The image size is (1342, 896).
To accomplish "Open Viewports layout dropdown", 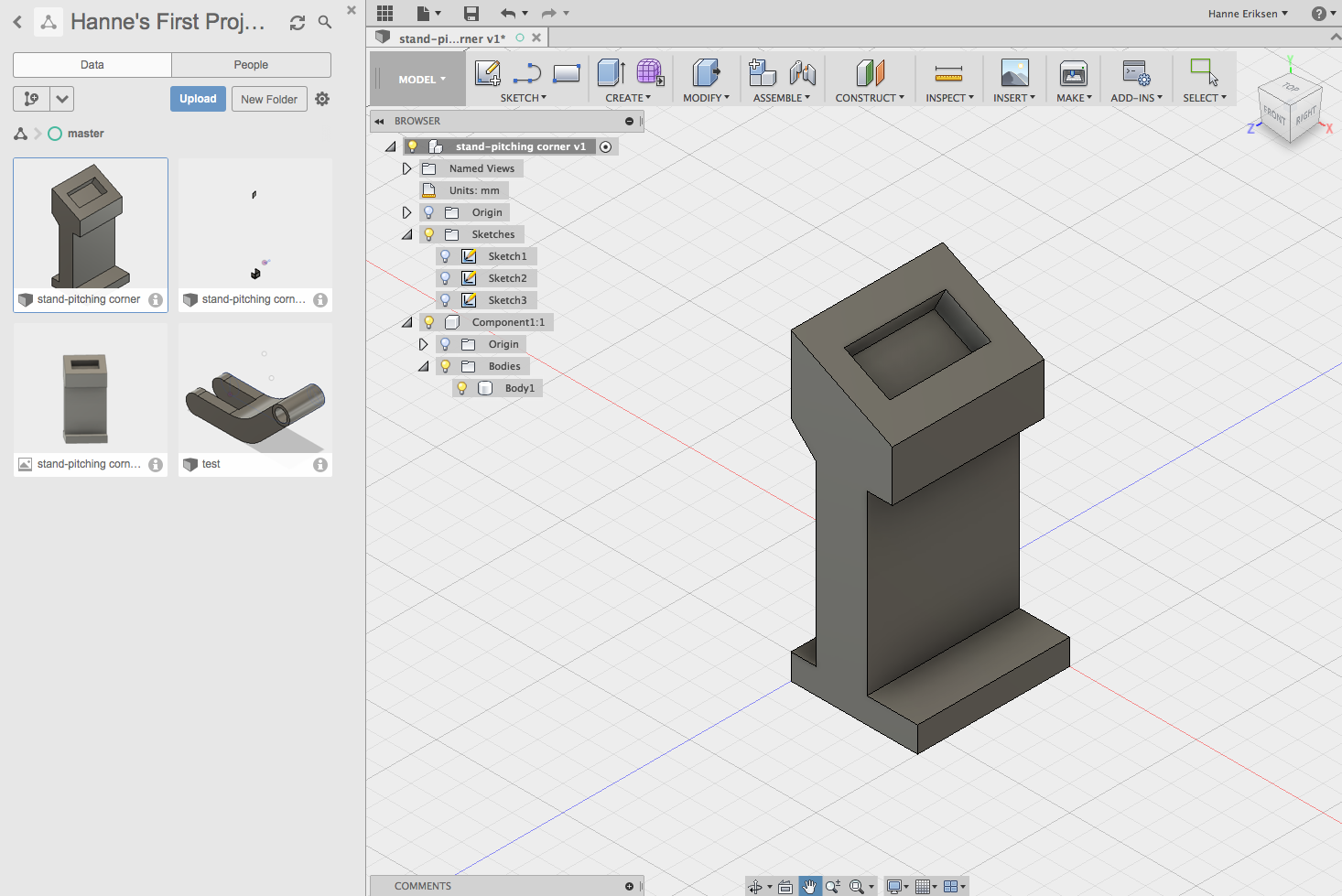I will [x=954, y=886].
